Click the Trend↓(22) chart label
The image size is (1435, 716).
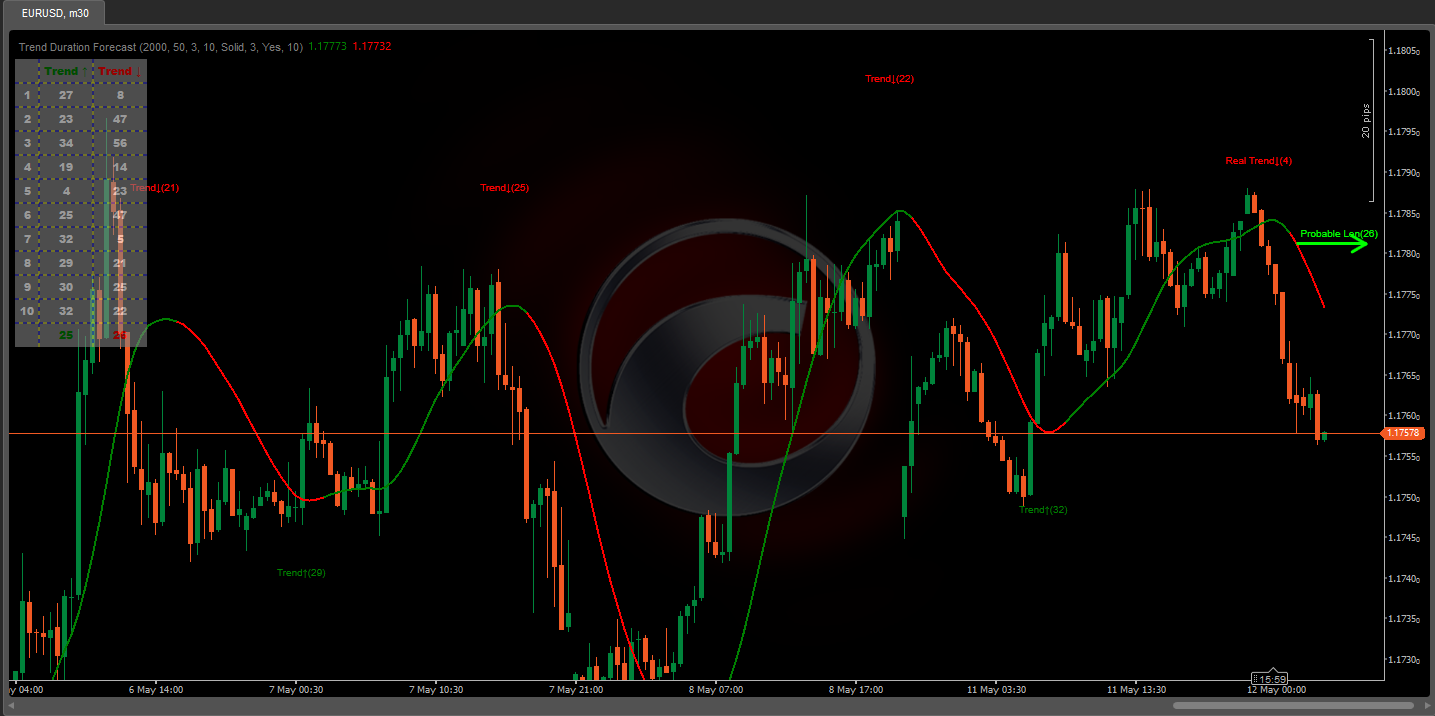[x=889, y=78]
